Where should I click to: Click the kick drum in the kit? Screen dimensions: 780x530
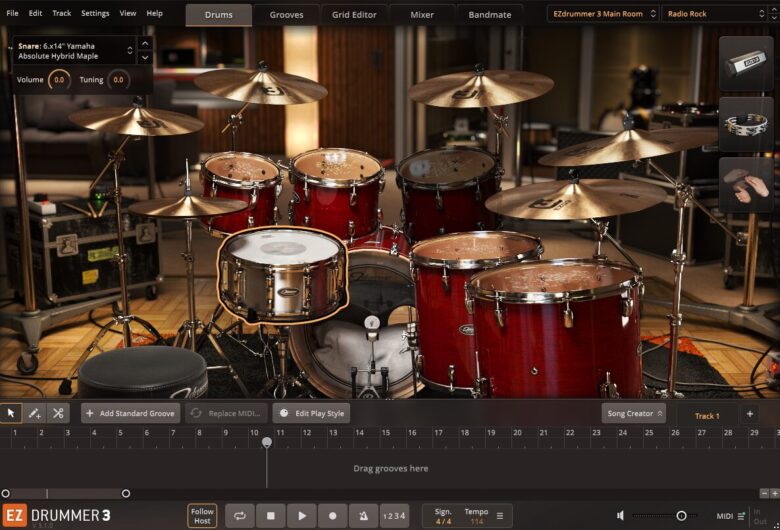[x=356, y=328]
